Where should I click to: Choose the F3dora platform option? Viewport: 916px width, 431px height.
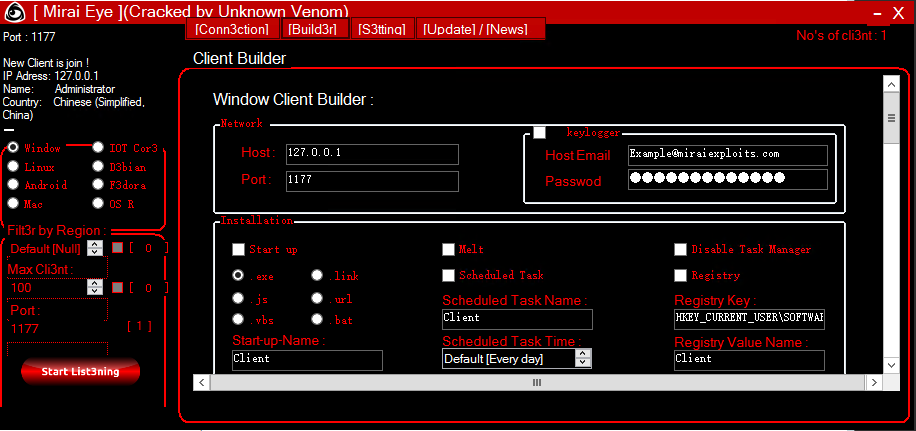click(x=98, y=185)
